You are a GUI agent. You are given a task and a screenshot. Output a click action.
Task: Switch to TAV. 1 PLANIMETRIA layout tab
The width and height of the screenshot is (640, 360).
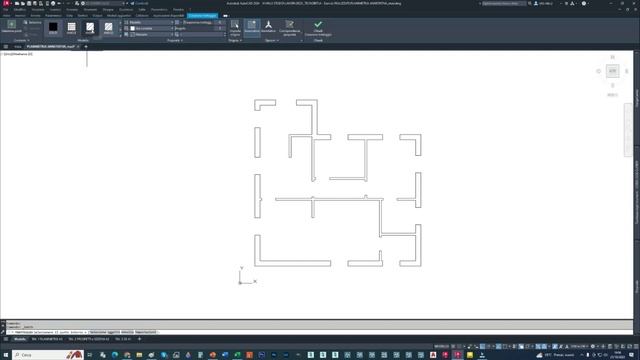click(x=47, y=339)
